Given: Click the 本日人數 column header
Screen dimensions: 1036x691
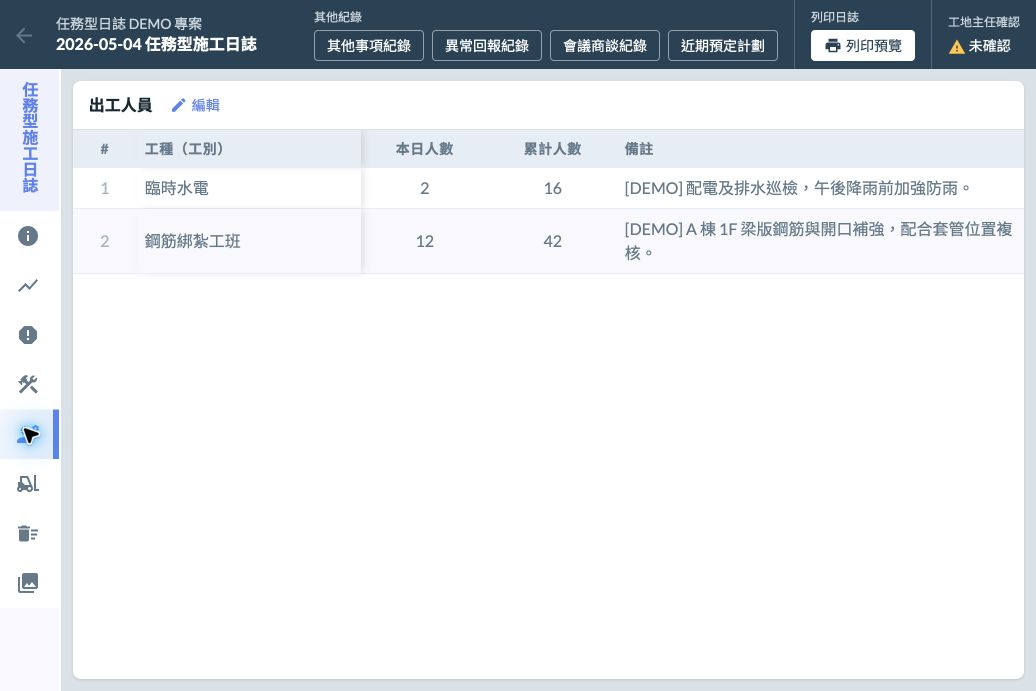Looking at the screenshot, I should [x=424, y=149].
